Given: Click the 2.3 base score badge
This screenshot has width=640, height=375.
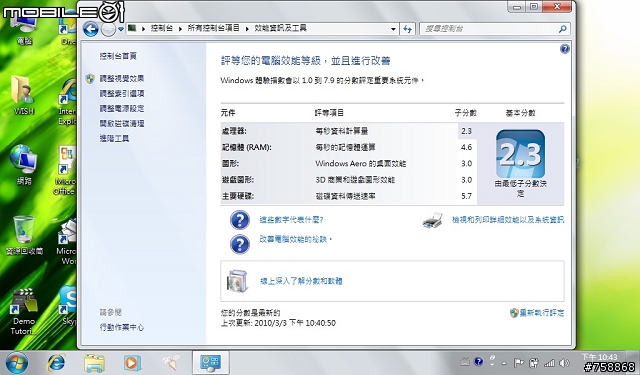Looking at the screenshot, I should [520, 154].
